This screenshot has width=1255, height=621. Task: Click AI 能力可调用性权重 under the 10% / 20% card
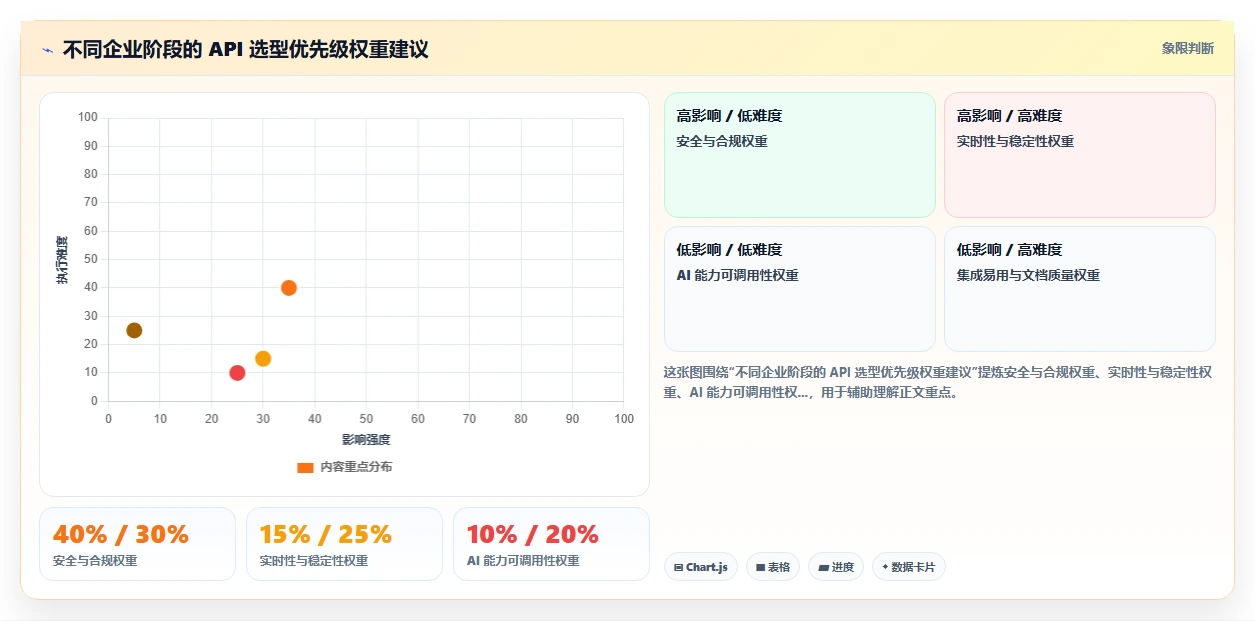[x=523, y=561]
